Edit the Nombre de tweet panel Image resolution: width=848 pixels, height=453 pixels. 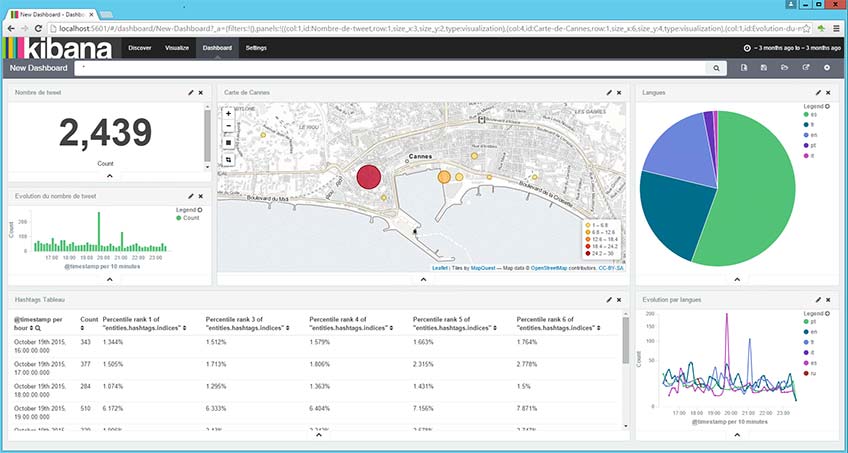[x=190, y=93]
